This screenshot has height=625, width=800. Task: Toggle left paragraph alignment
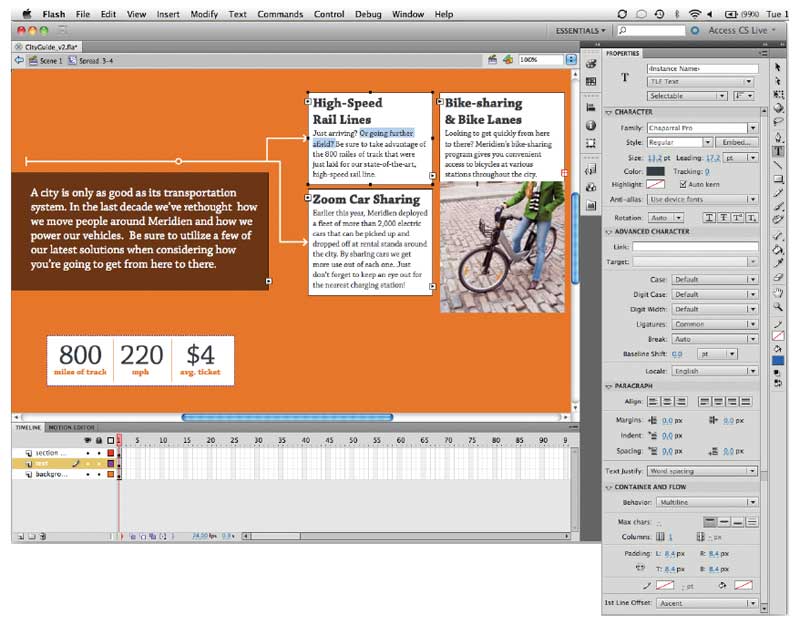click(x=654, y=402)
